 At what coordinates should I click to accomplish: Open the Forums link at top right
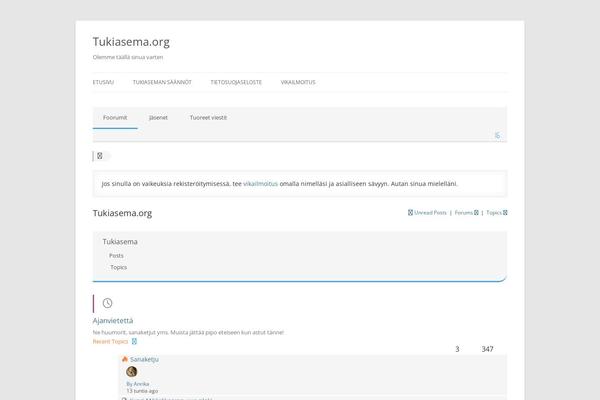click(464, 212)
